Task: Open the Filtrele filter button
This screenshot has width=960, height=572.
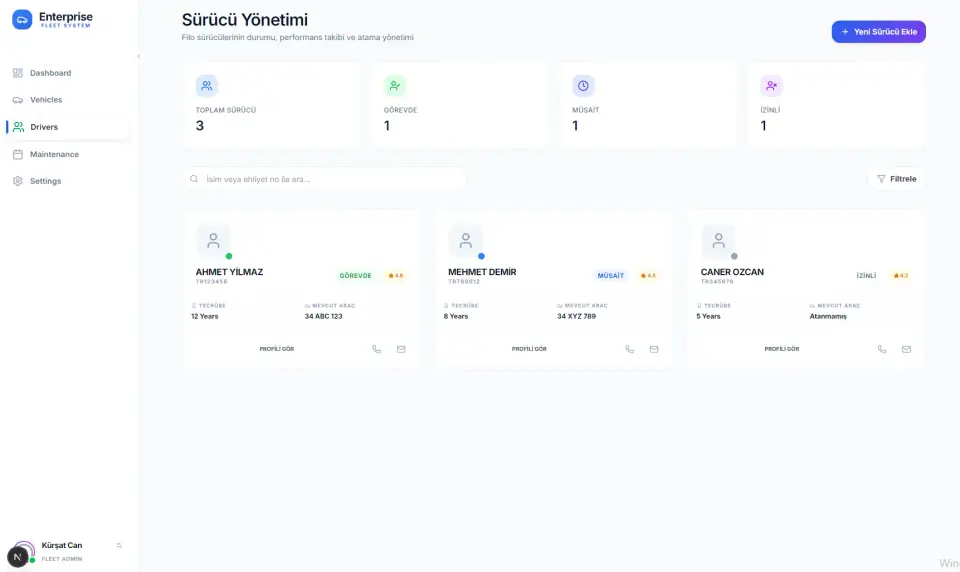Action: (896, 179)
